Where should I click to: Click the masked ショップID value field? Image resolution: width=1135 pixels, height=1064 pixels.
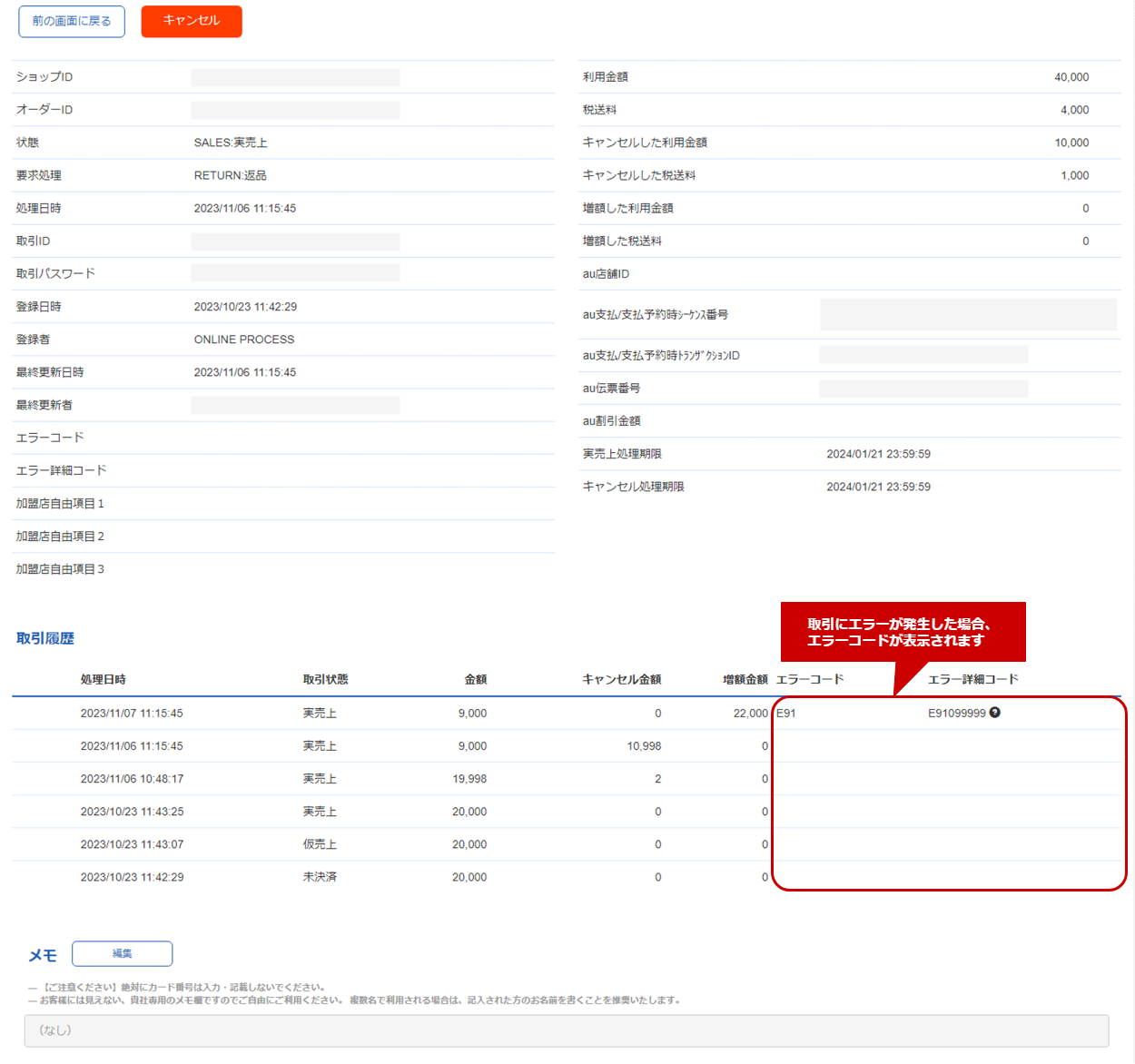pos(295,77)
